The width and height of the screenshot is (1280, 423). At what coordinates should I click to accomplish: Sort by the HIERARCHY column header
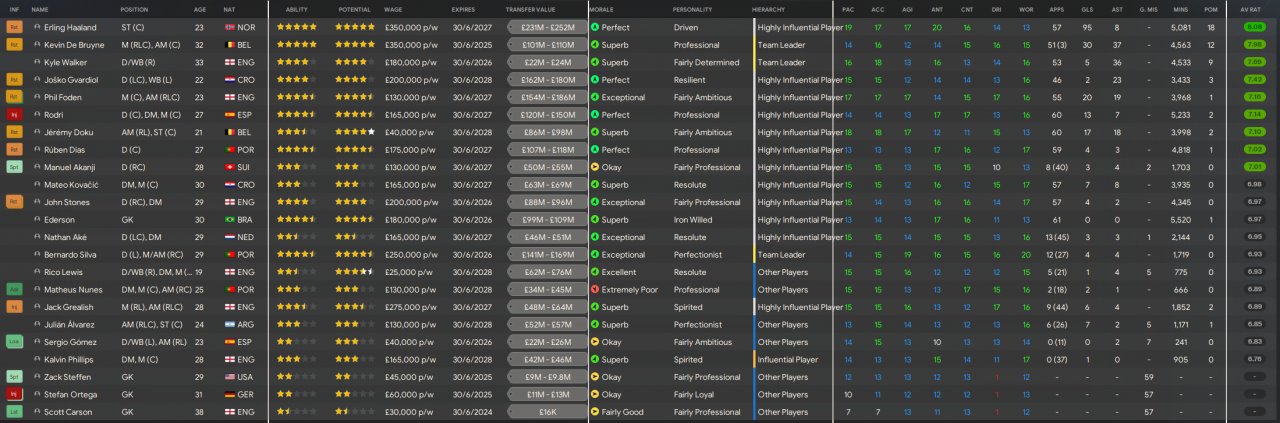[768, 9]
